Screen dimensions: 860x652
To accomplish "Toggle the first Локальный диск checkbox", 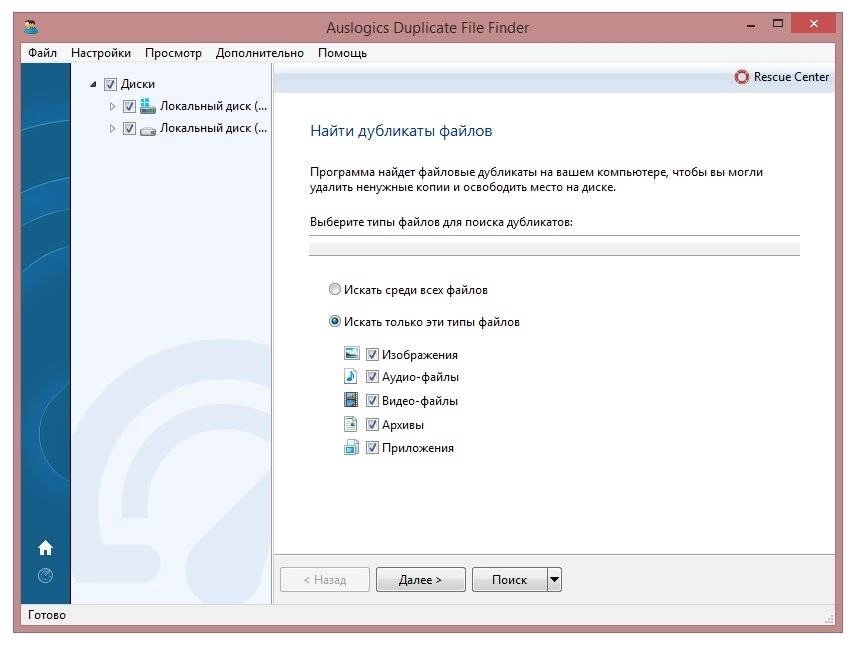I will [x=129, y=106].
